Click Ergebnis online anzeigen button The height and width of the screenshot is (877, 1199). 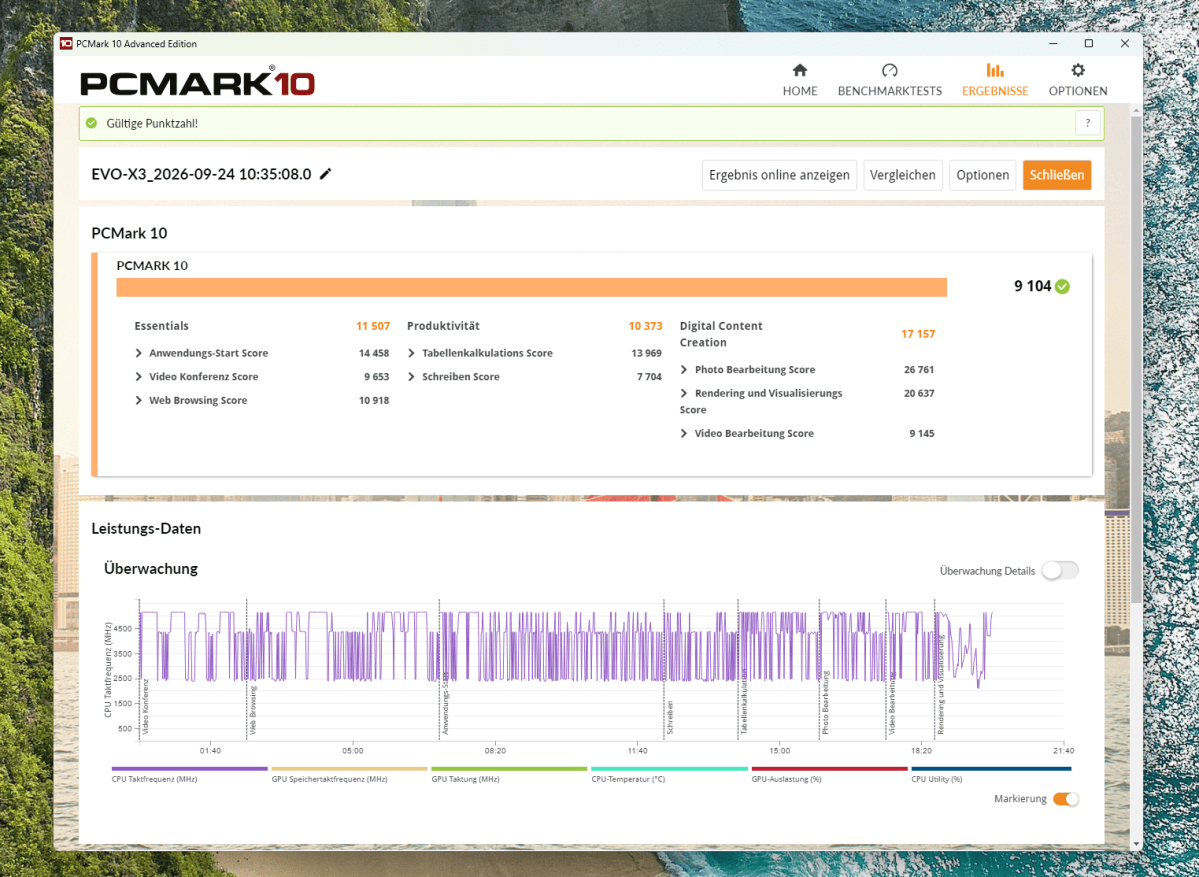779,175
